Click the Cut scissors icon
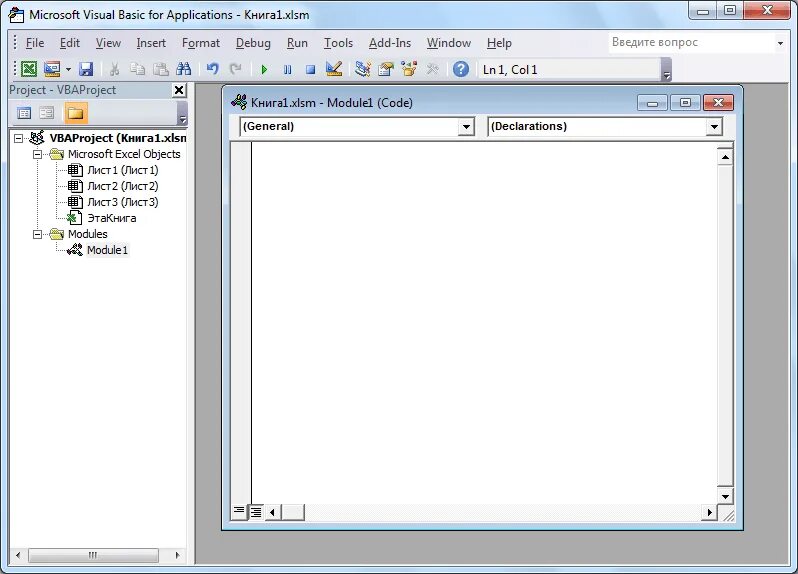This screenshot has height=574, width=798. (115, 69)
